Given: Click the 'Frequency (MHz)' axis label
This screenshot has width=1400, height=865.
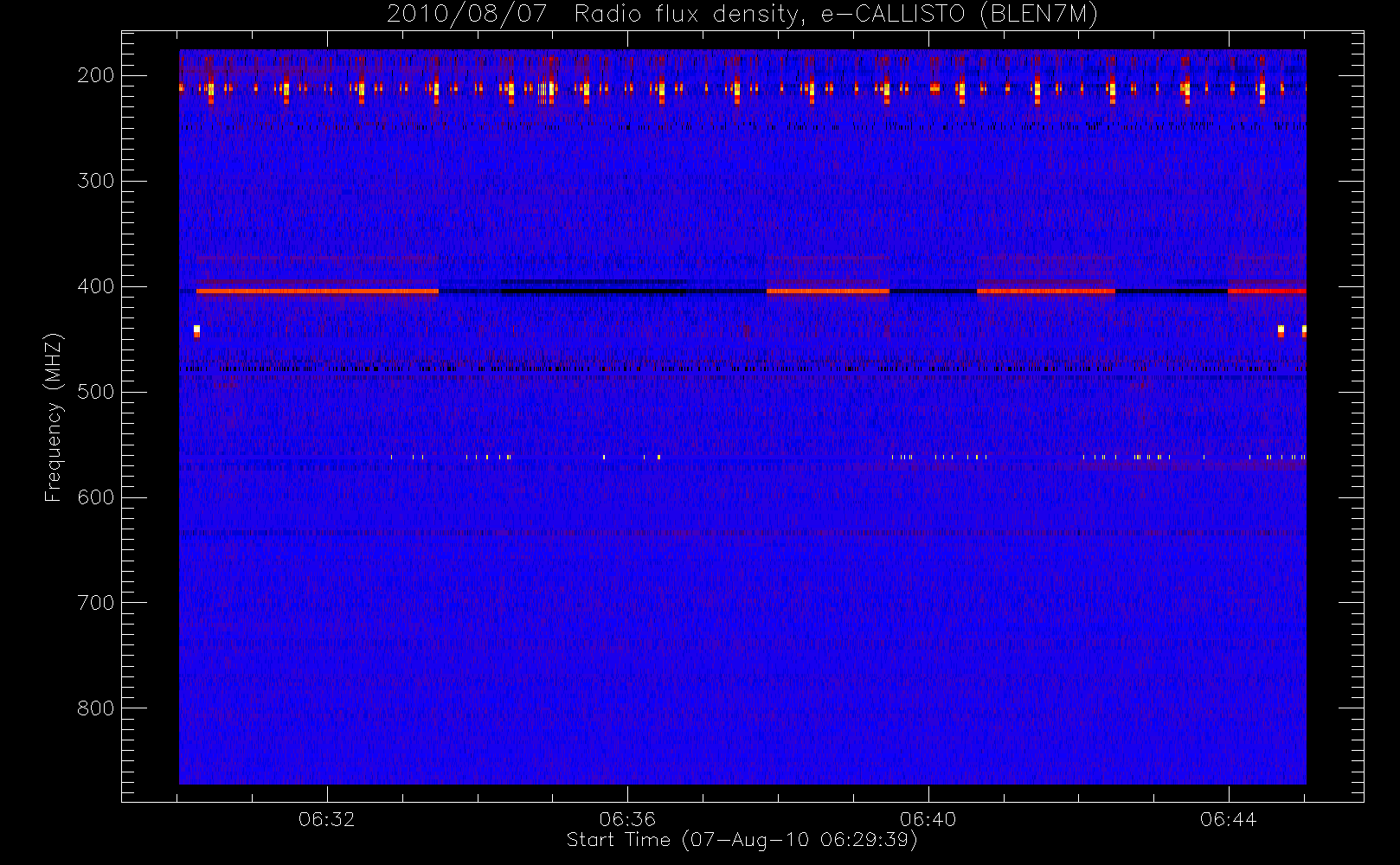Looking at the screenshot, I should pyautogui.click(x=54, y=417).
